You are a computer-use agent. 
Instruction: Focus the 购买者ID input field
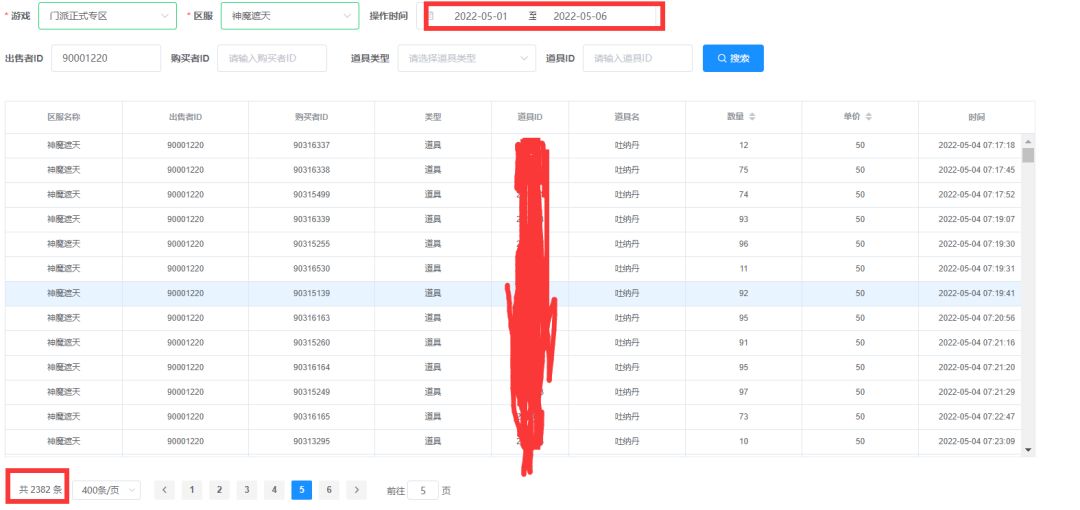click(x=272, y=59)
